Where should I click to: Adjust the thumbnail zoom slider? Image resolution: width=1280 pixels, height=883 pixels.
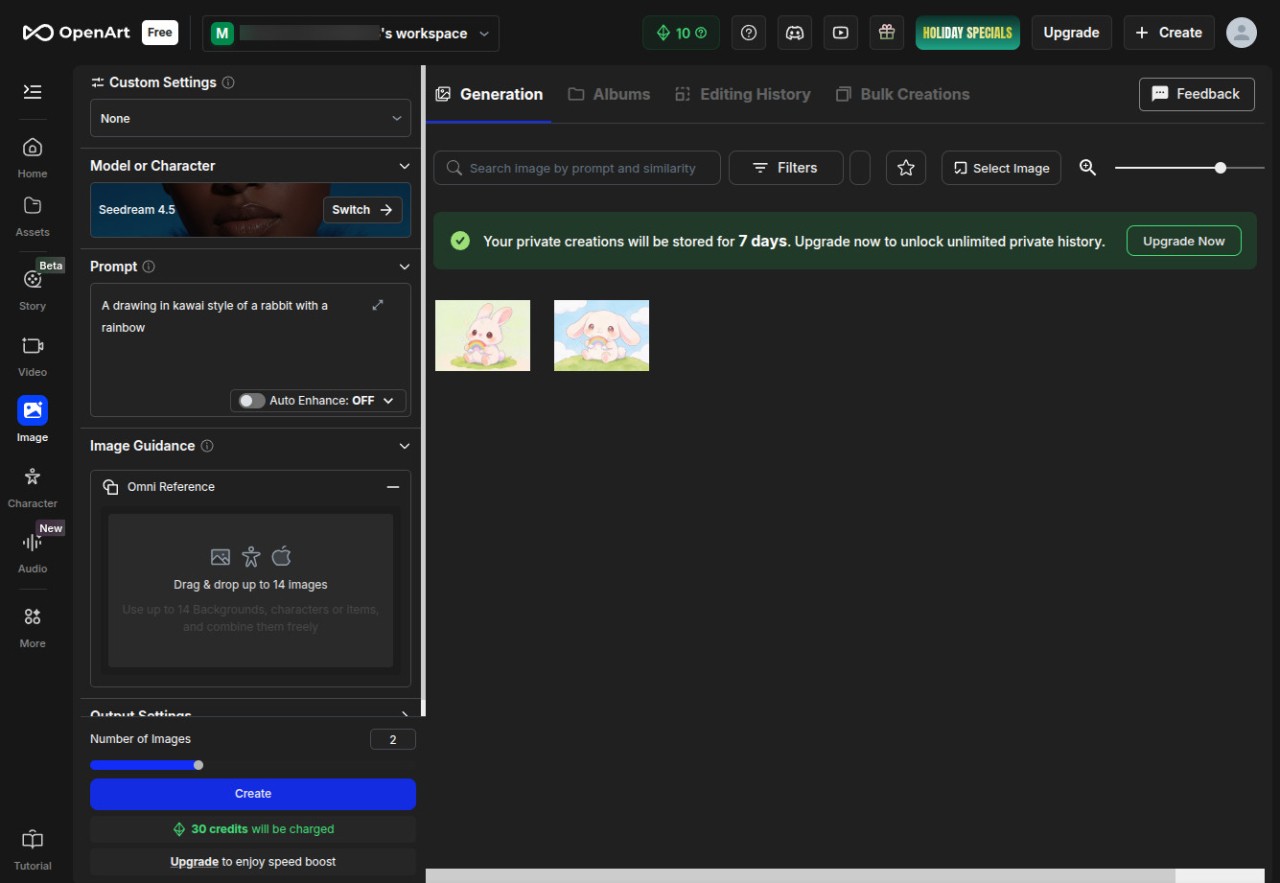coord(1220,168)
